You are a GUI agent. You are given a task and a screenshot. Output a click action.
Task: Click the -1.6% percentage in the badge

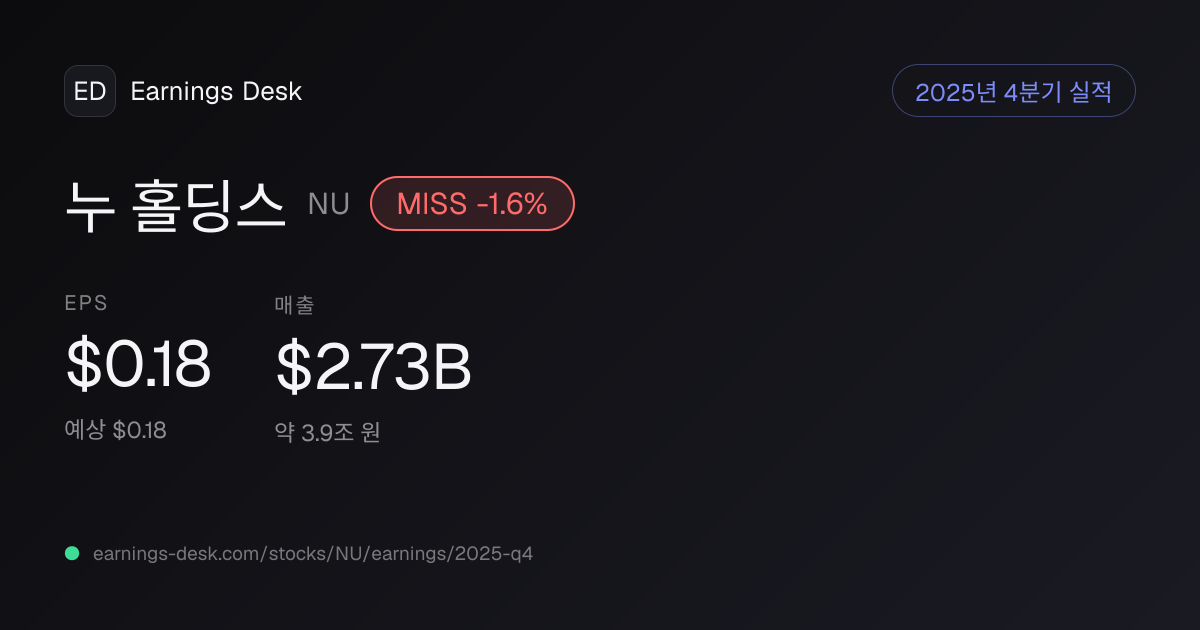[x=512, y=204]
